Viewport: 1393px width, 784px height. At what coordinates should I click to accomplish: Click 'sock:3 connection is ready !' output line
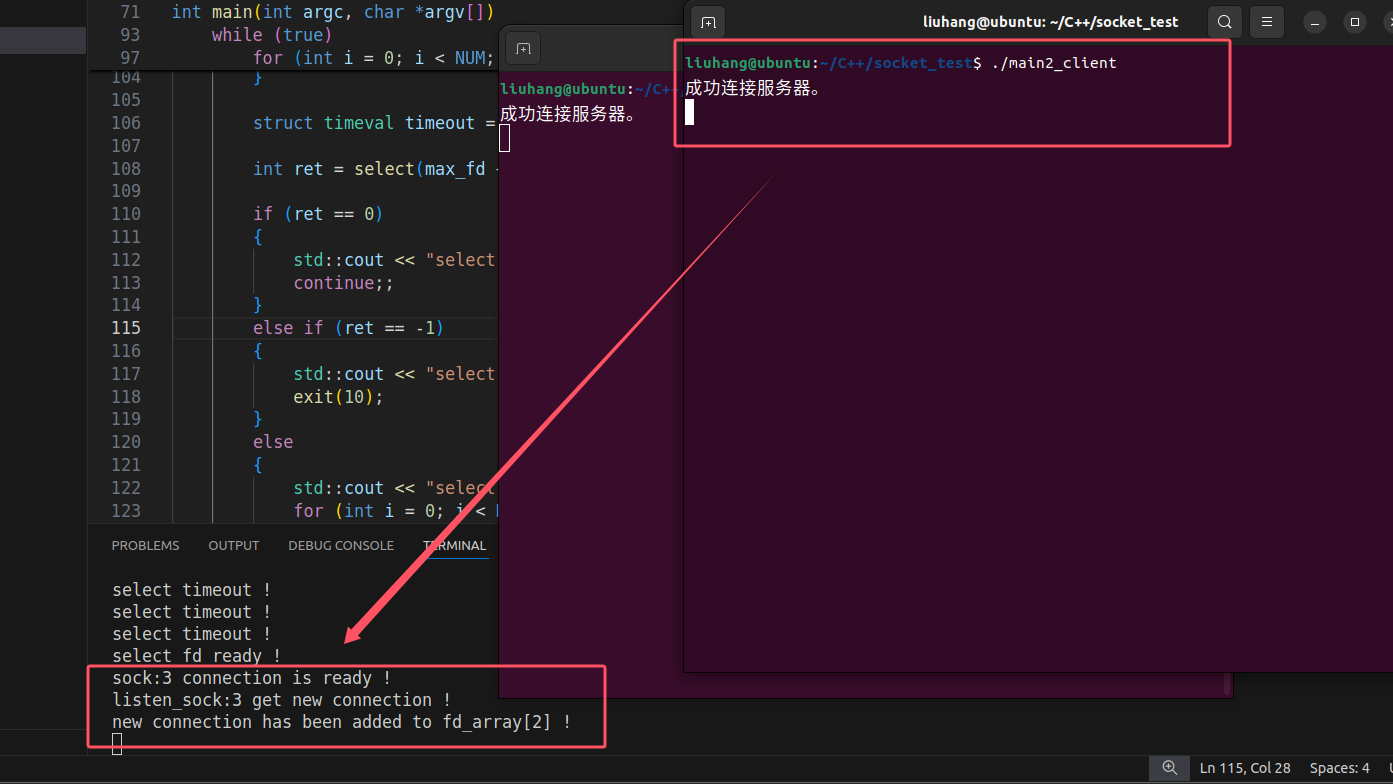coord(252,678)
